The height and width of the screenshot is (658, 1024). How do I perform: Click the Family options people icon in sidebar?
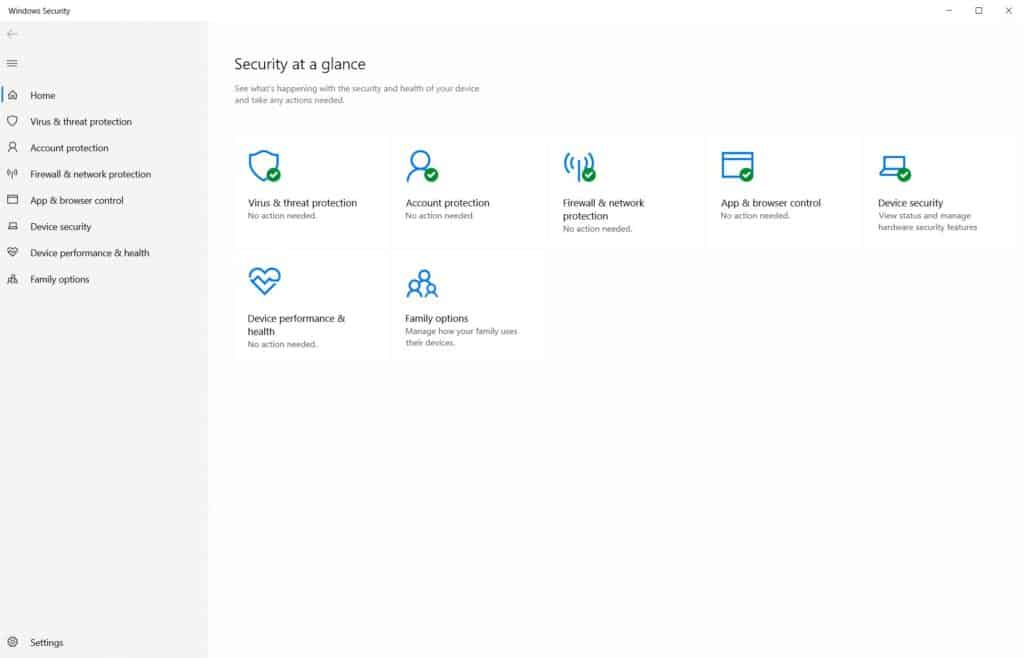[12, 279]
